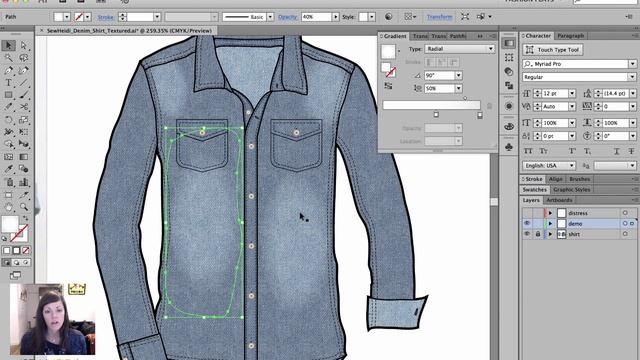Click the Recolor Artwork wheel icon
The width and height of the screenshot is (640, 360).
pyautogui.click(x=388, y=17)
